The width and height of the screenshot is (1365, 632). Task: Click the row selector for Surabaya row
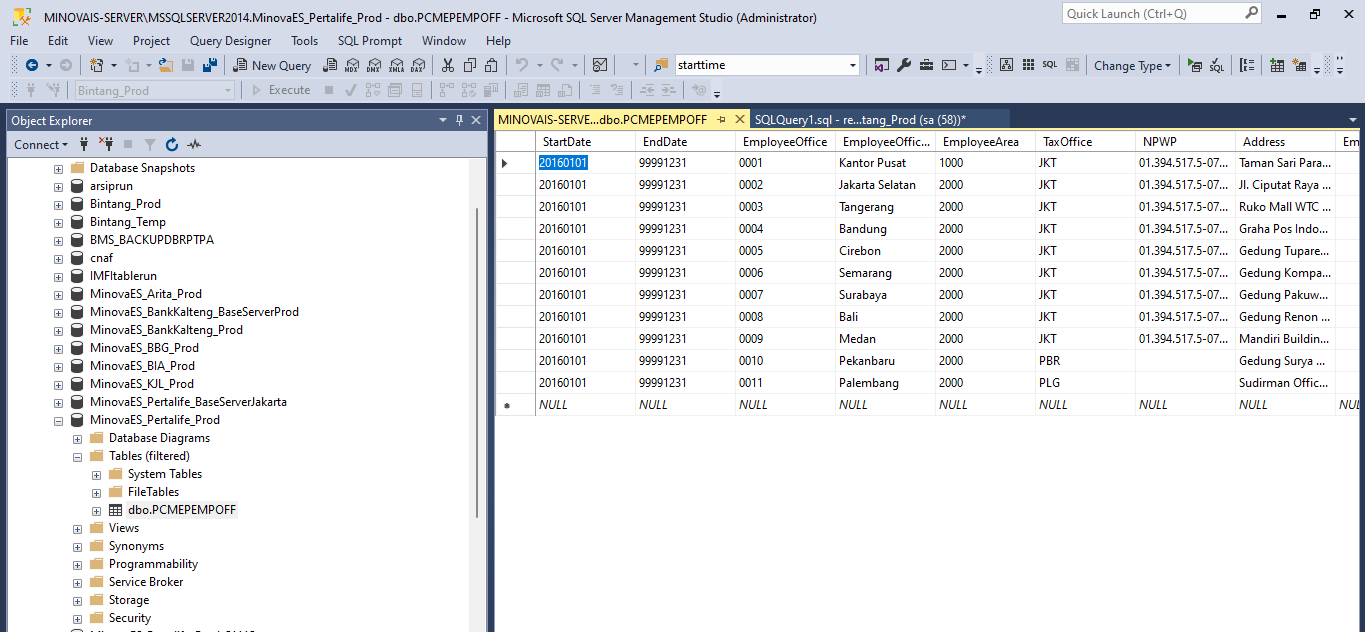[x=515, y=295]
